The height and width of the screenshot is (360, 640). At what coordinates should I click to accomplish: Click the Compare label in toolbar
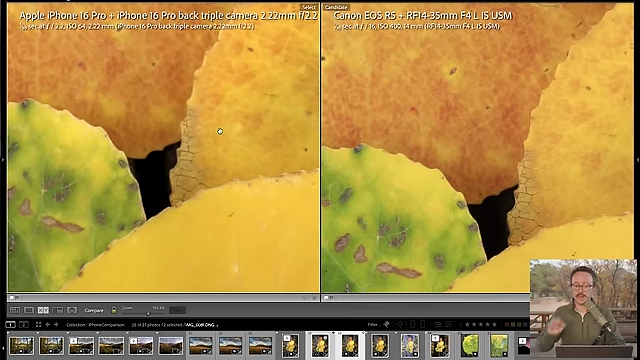(94, 311)
